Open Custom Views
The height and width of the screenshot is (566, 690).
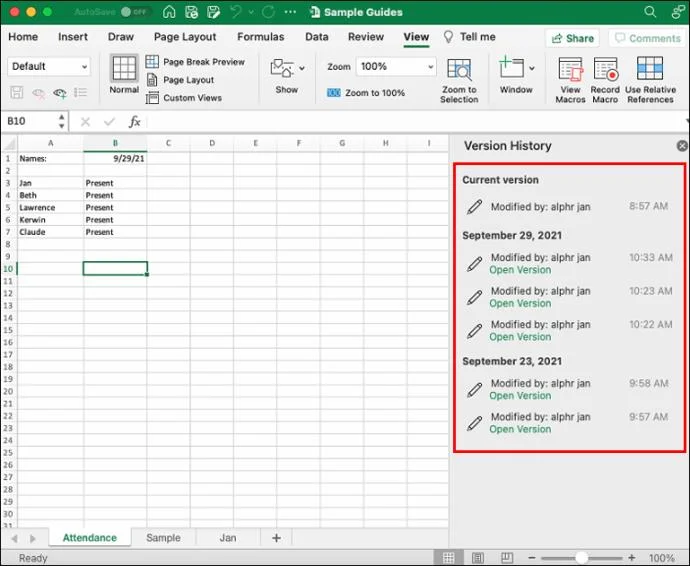[x=184, y=98]
